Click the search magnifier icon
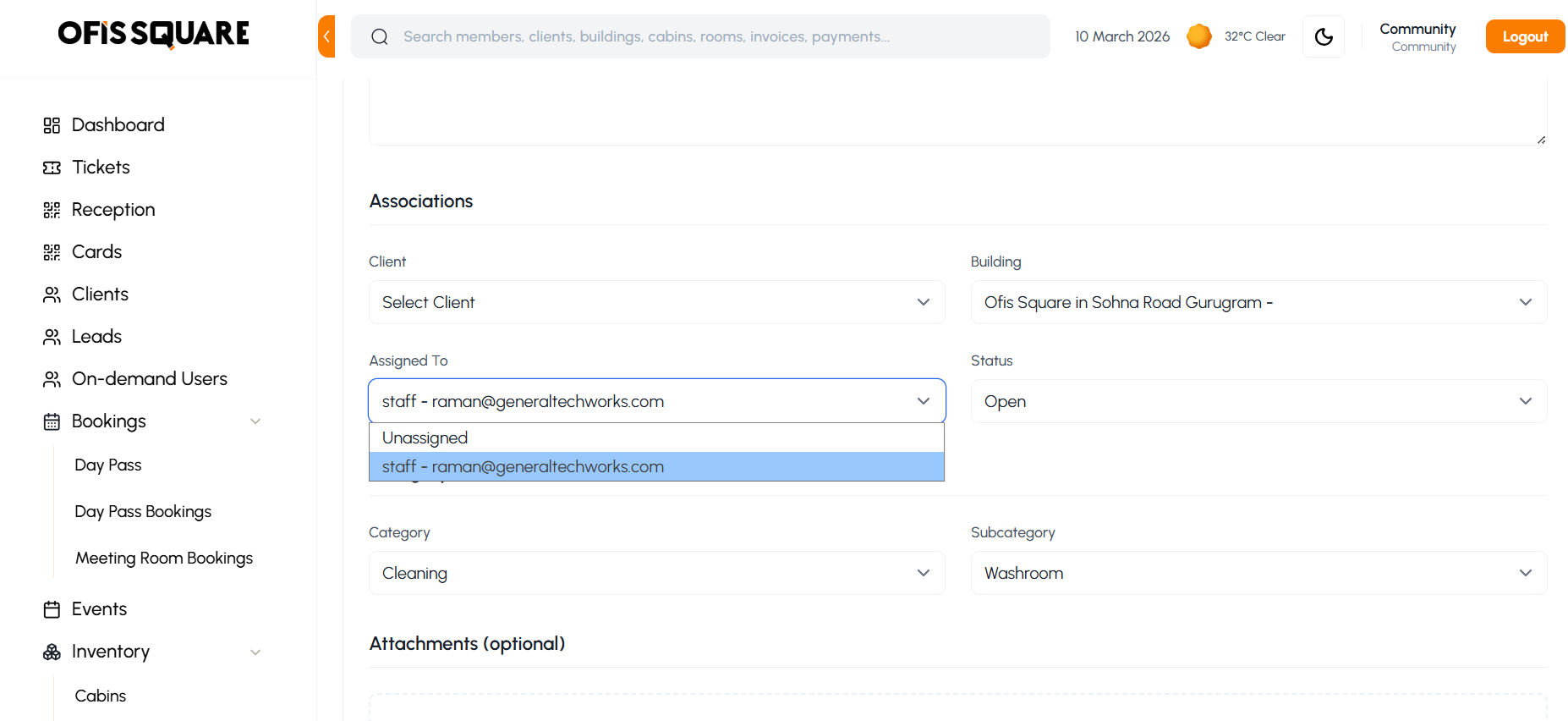The width and height of the screenshot is (1568, 721). pos(380,36)
